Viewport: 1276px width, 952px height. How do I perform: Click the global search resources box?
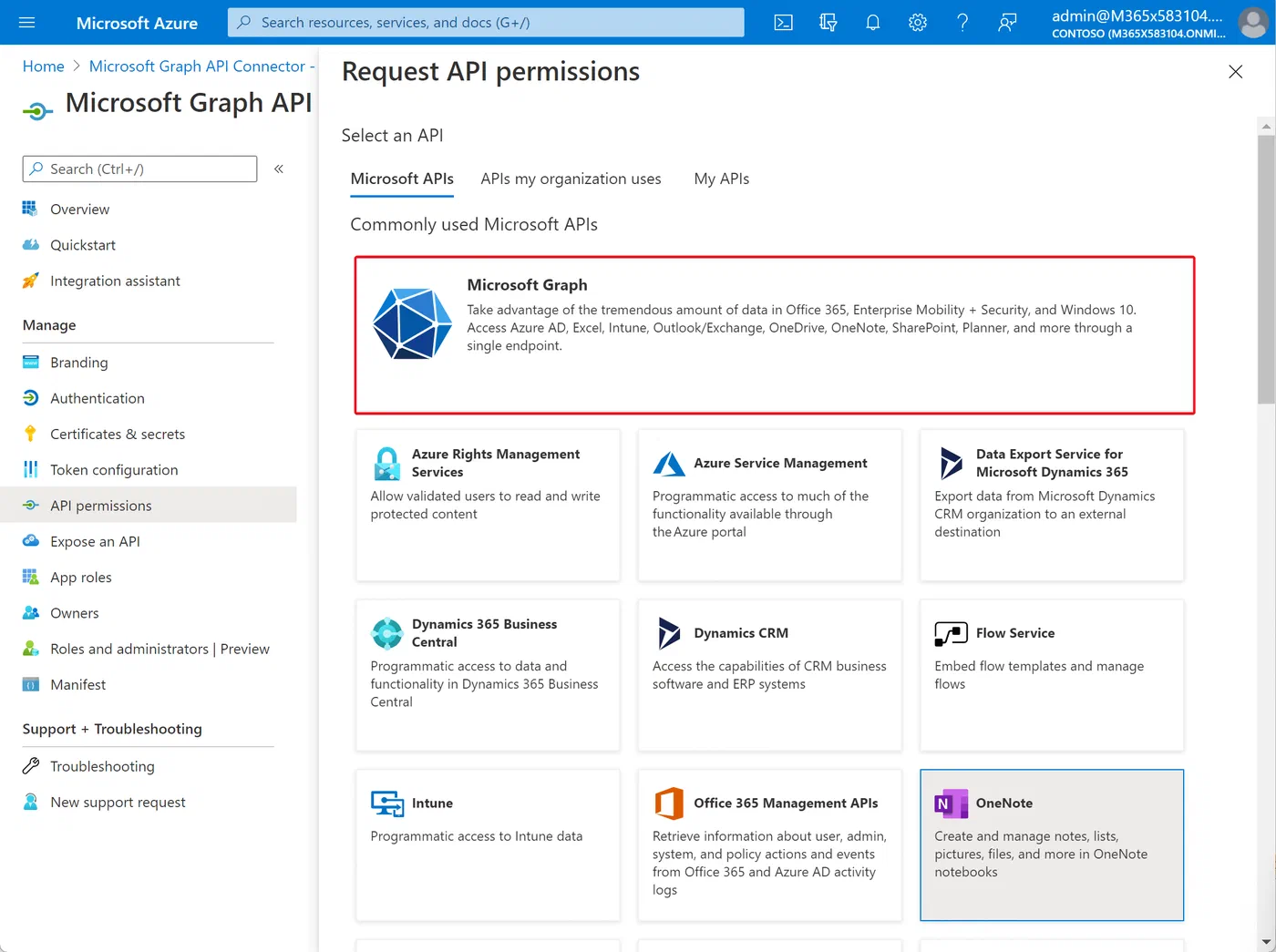coord(486,23)
